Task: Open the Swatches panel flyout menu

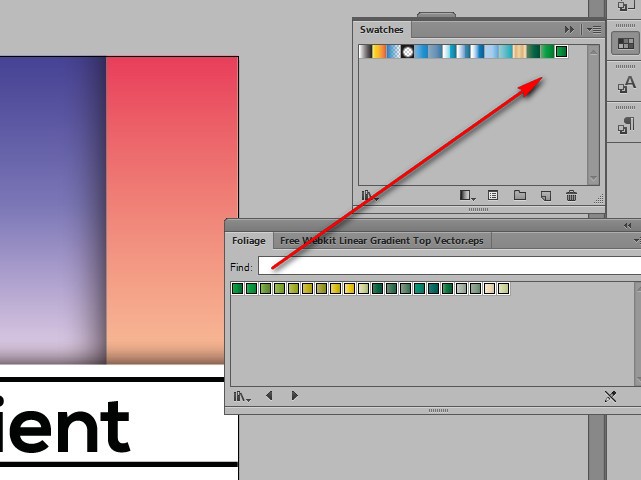Action: coord(594,29)
